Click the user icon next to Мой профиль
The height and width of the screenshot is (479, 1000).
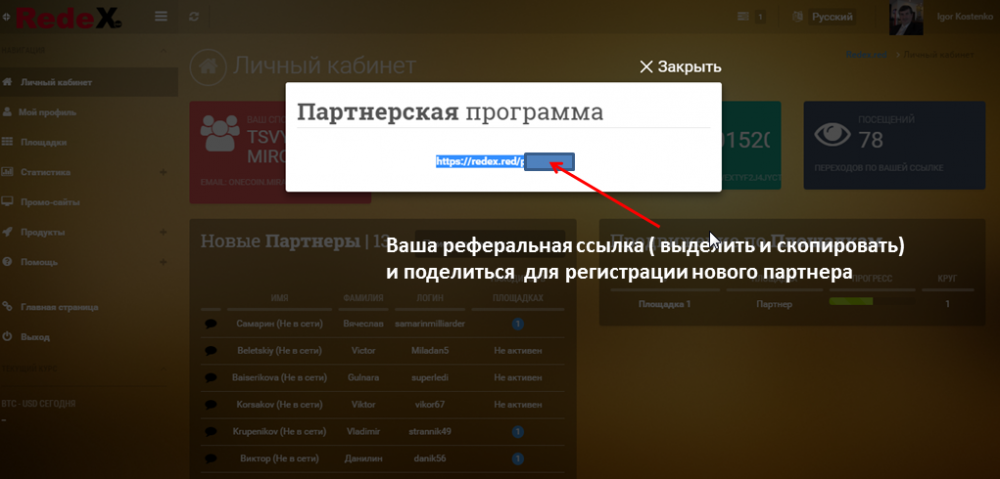[7, 112]
